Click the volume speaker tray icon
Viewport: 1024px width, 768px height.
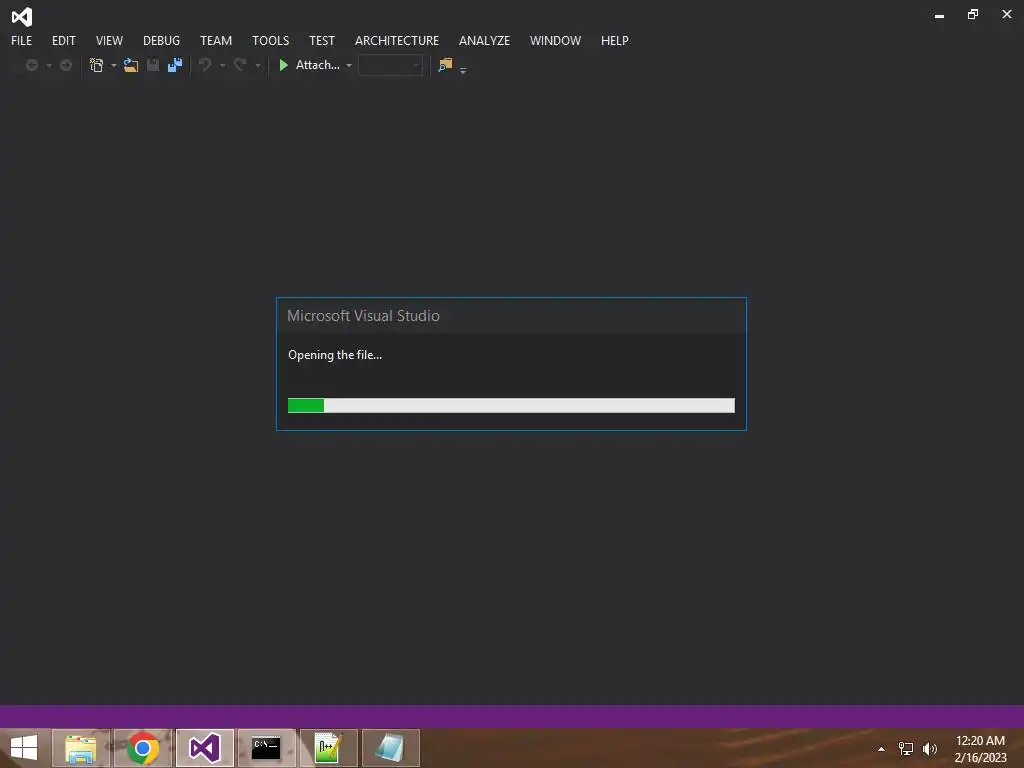coord(929,748)
